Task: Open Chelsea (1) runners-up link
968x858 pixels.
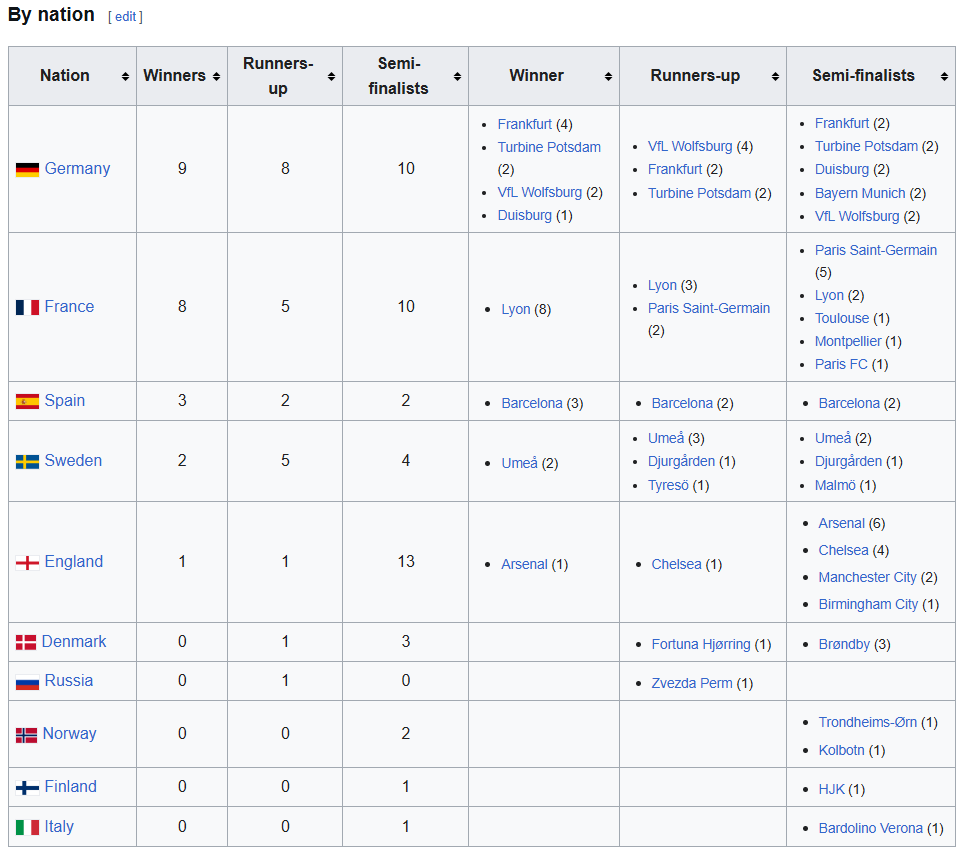Action: click(x=677, y=565)
